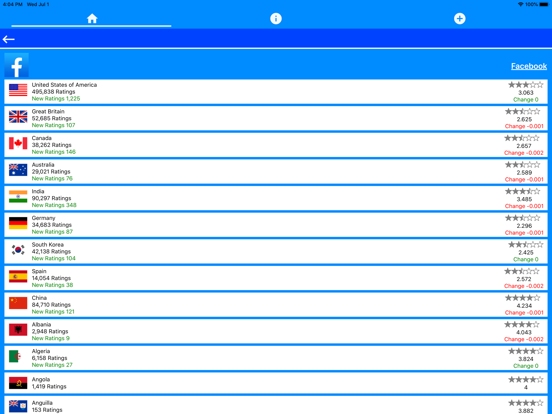The width and height of the screenshot is (552, 414).
Task: Select 'United States of America' country name
Action: [64, 85]
